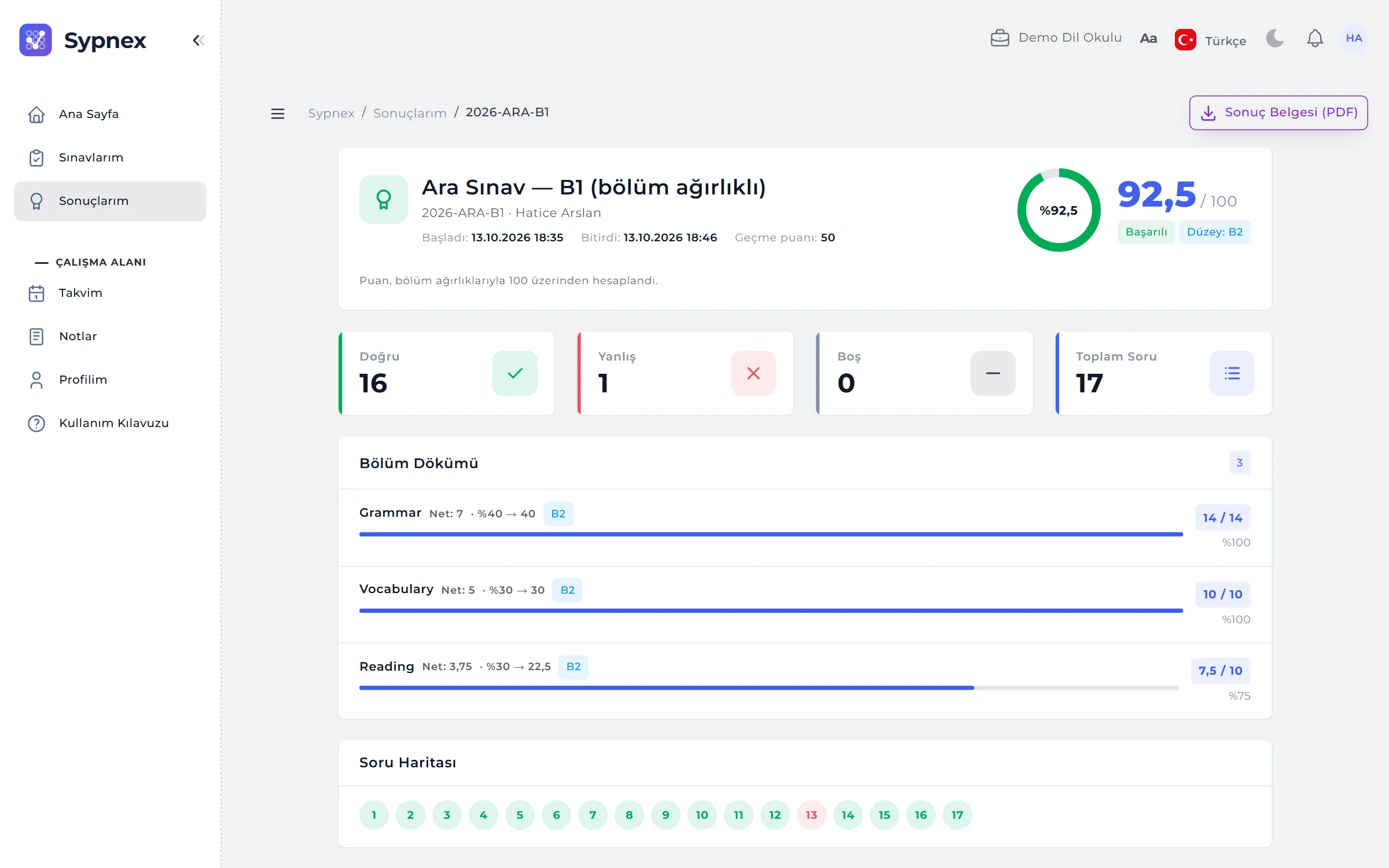Open notifications bell
This screenshot has height=868, width=1389.
(x=1315, y=39)
